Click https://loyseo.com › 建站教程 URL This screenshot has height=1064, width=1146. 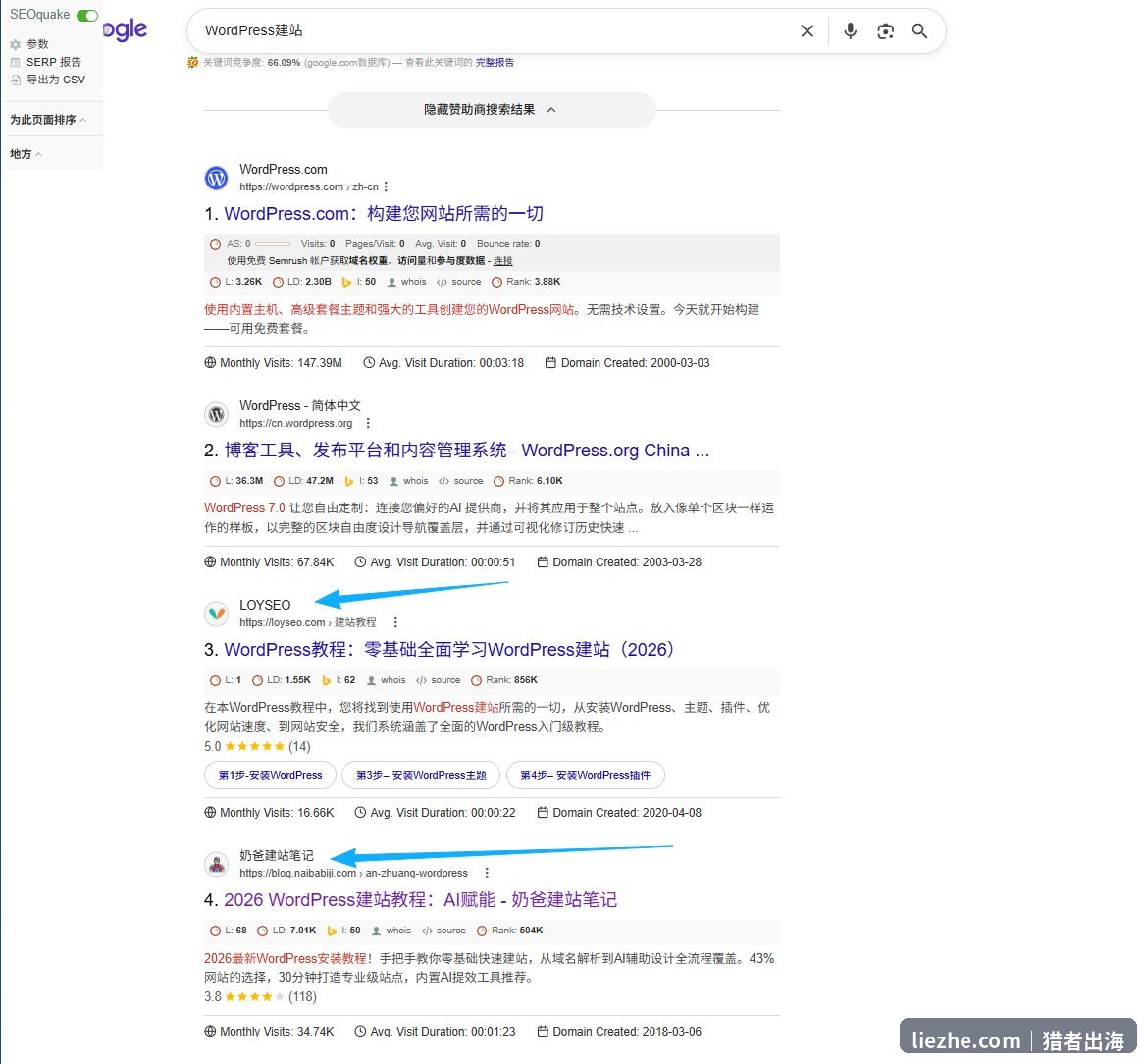pyautogui.click(x=308, y=623)
